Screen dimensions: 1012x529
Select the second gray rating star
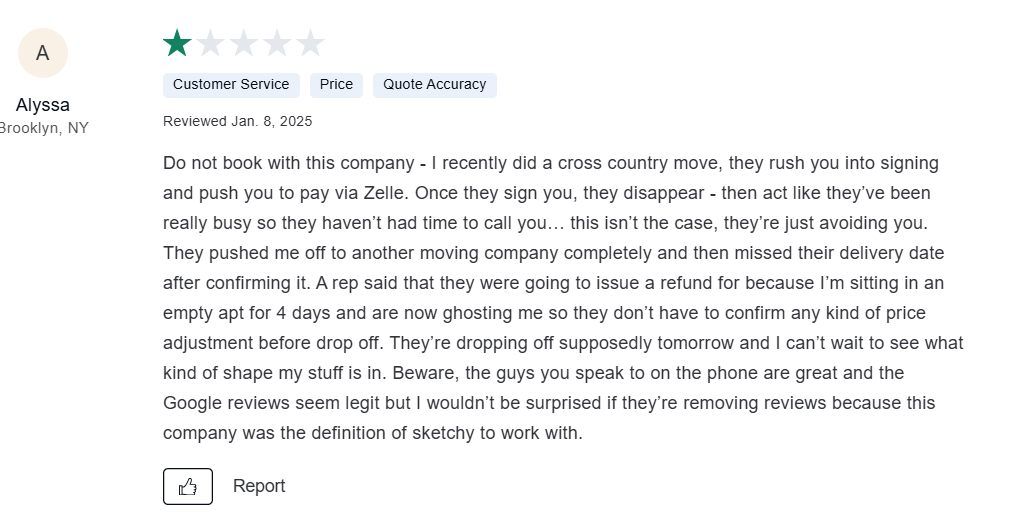click(x=210, y=43)
